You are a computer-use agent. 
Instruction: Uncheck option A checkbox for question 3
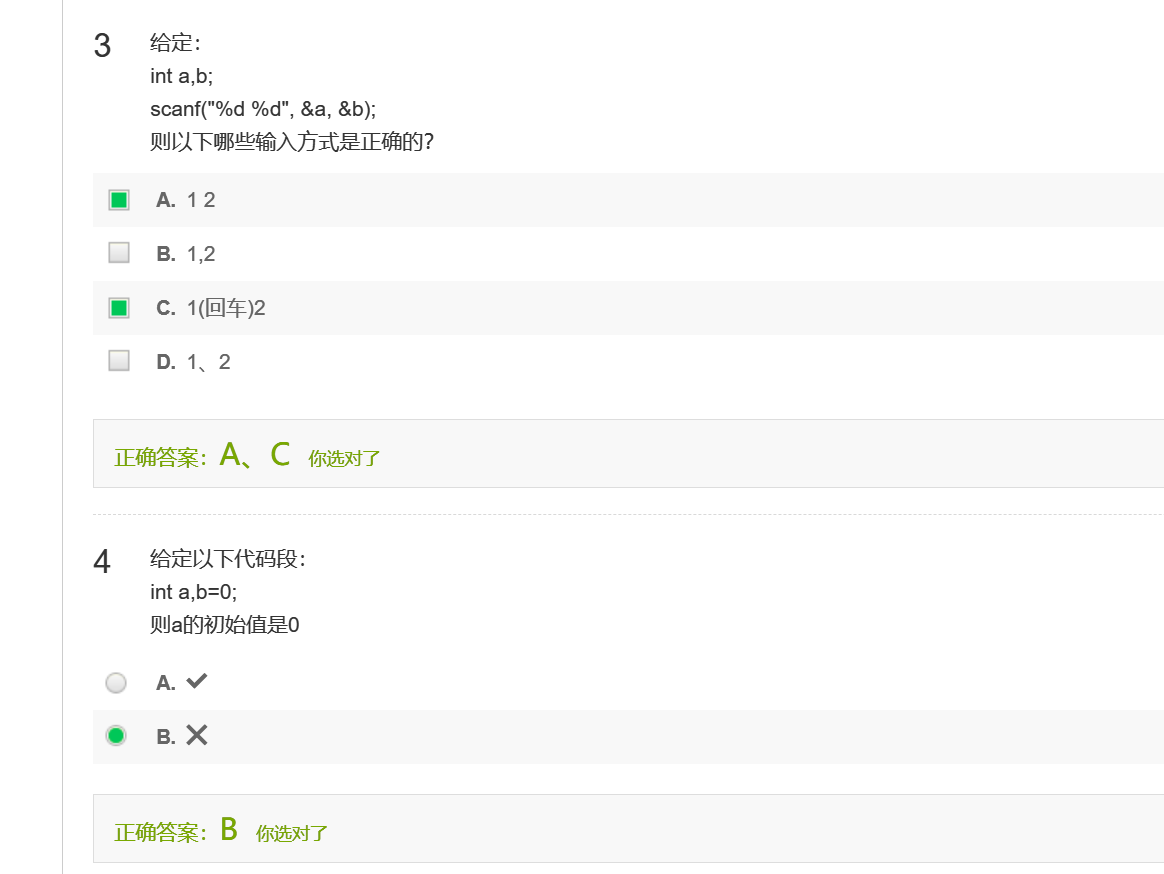pos(119,200)
